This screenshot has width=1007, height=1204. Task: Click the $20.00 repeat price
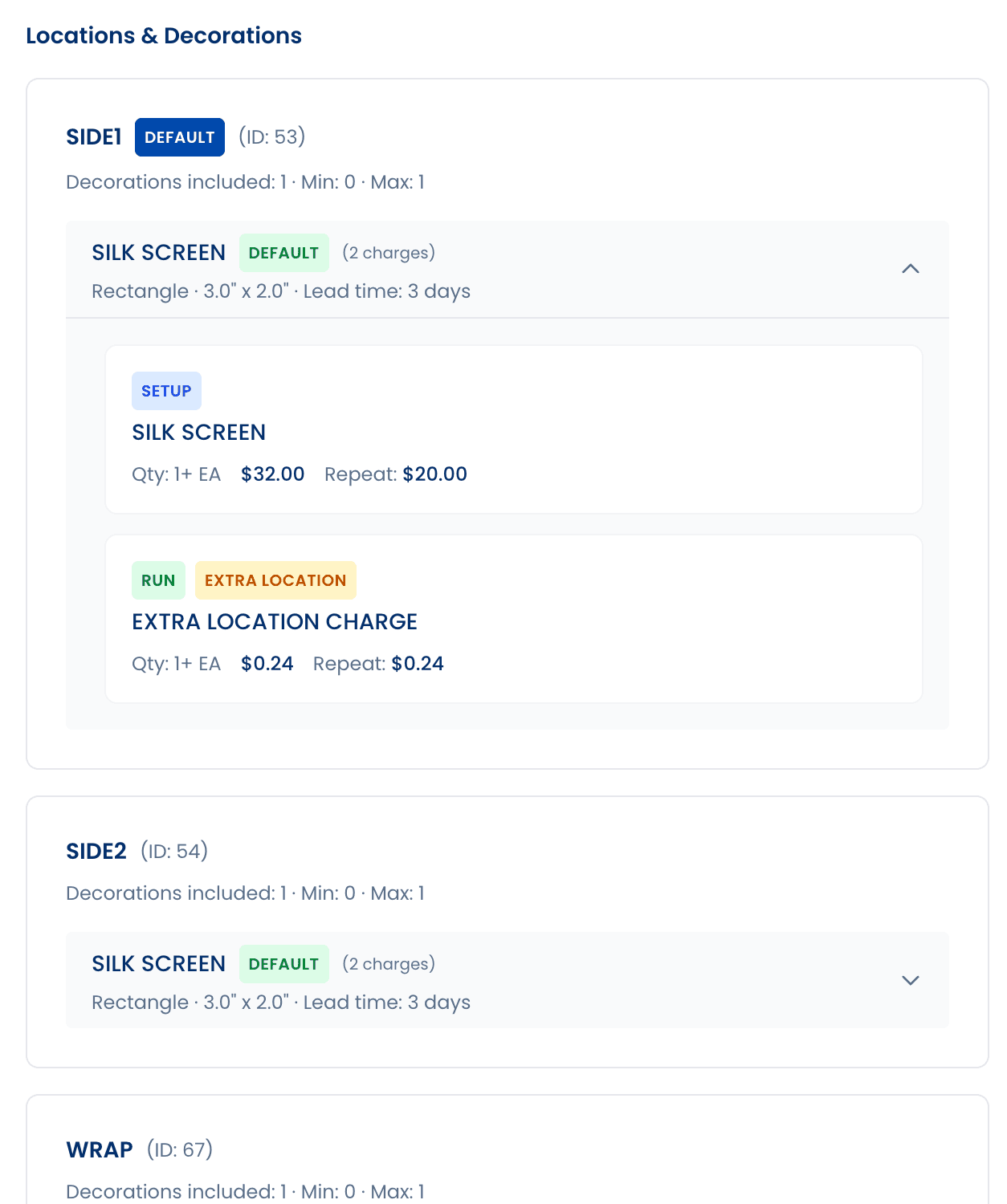pyautogui.click(x=434, y=474)
